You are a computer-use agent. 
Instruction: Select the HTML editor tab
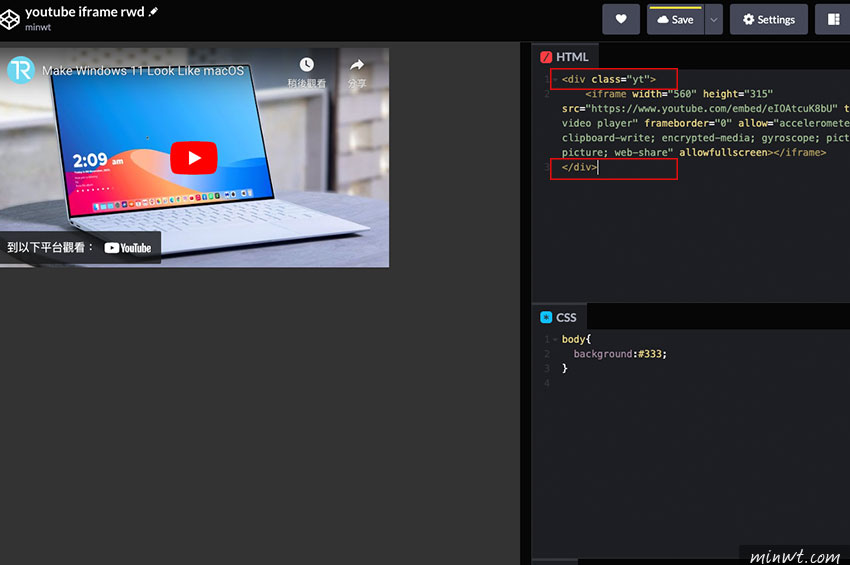(x=565, y=57)
